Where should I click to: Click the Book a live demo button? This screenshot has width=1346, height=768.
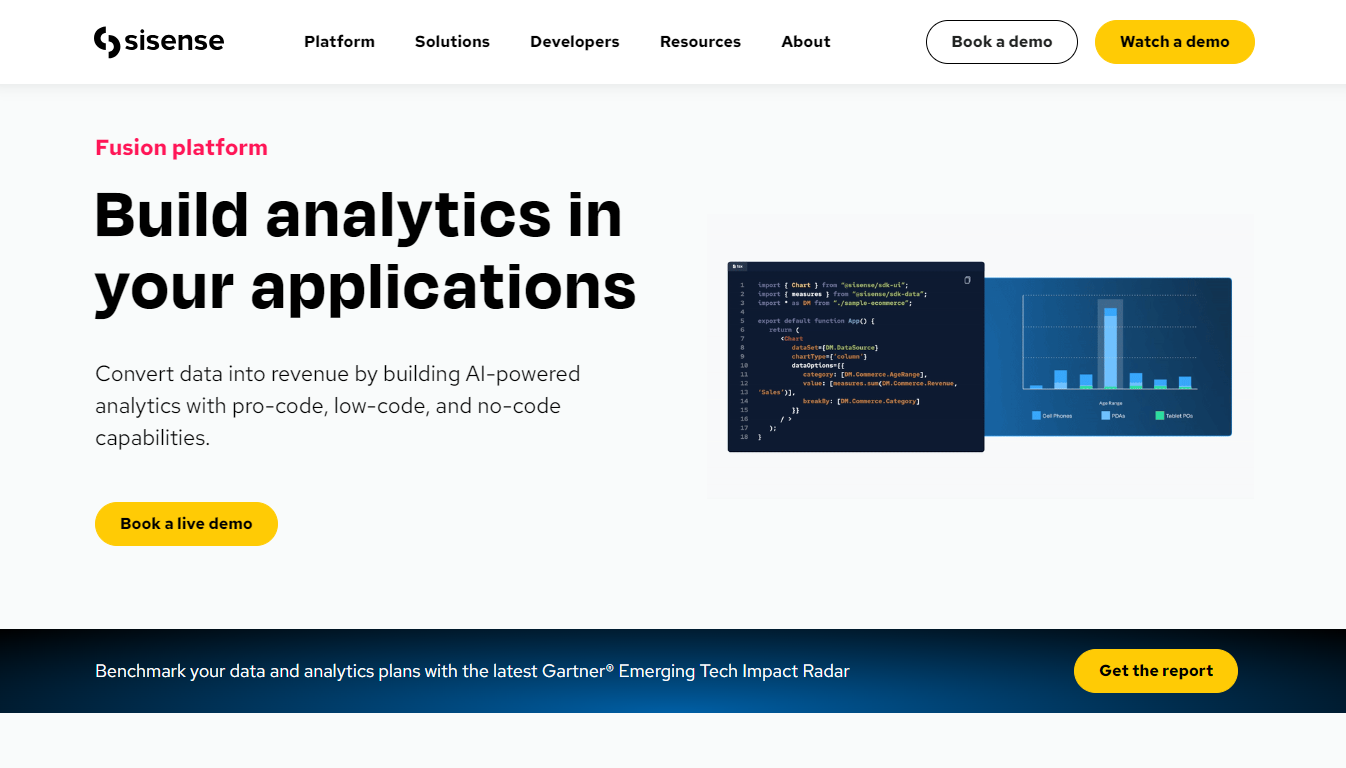pos(186,524)
